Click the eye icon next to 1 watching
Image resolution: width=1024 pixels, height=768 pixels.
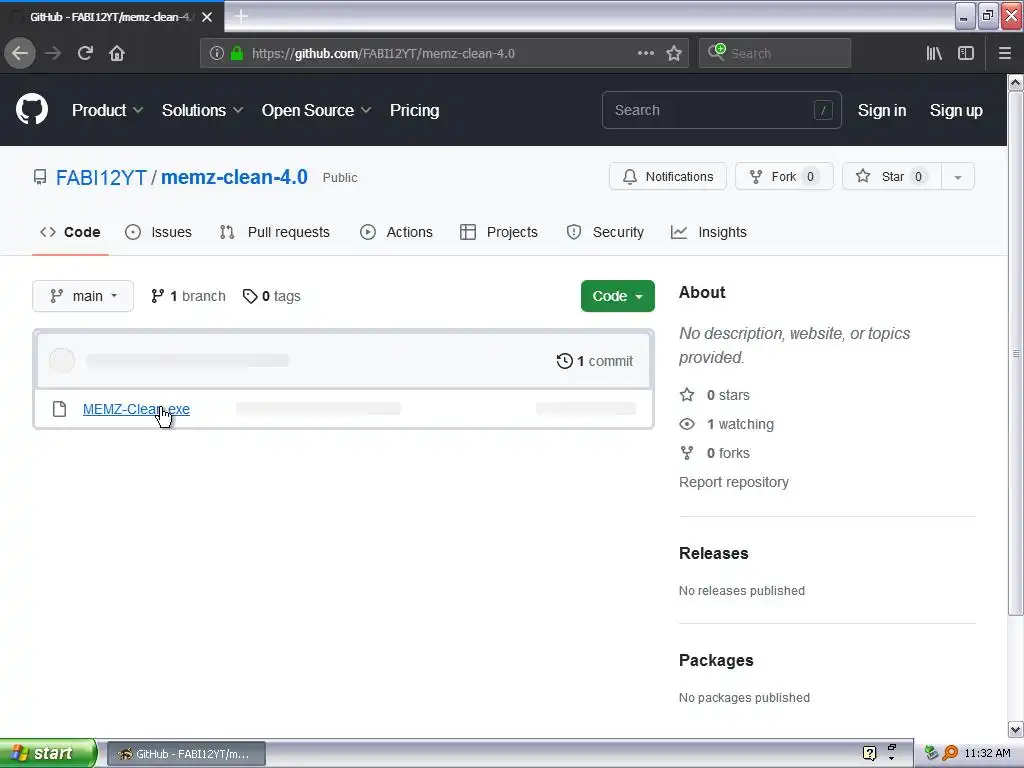pos(687,424)
